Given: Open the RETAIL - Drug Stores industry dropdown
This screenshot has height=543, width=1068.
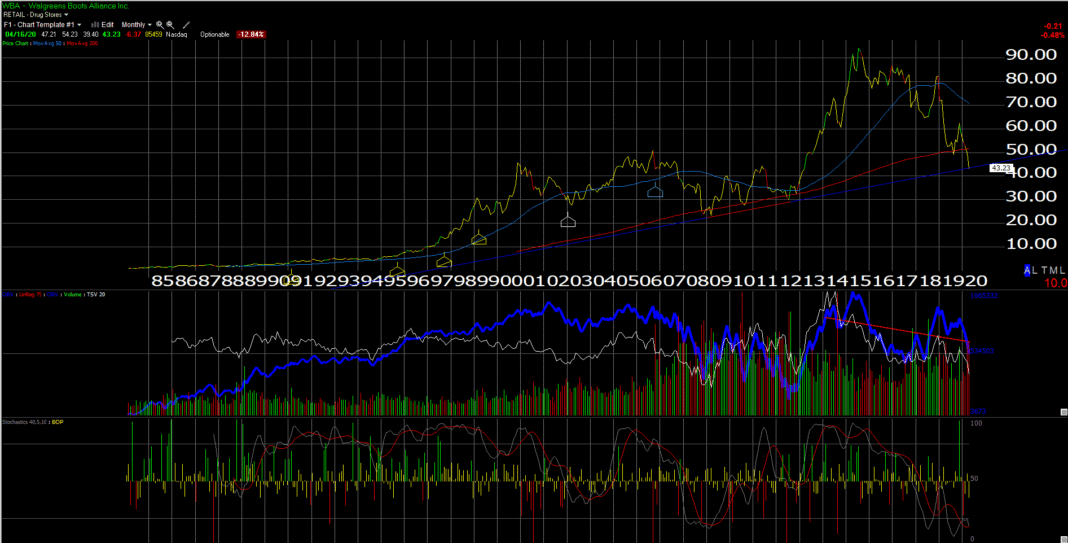Looking at the screenshot, I should click(34, 15).
